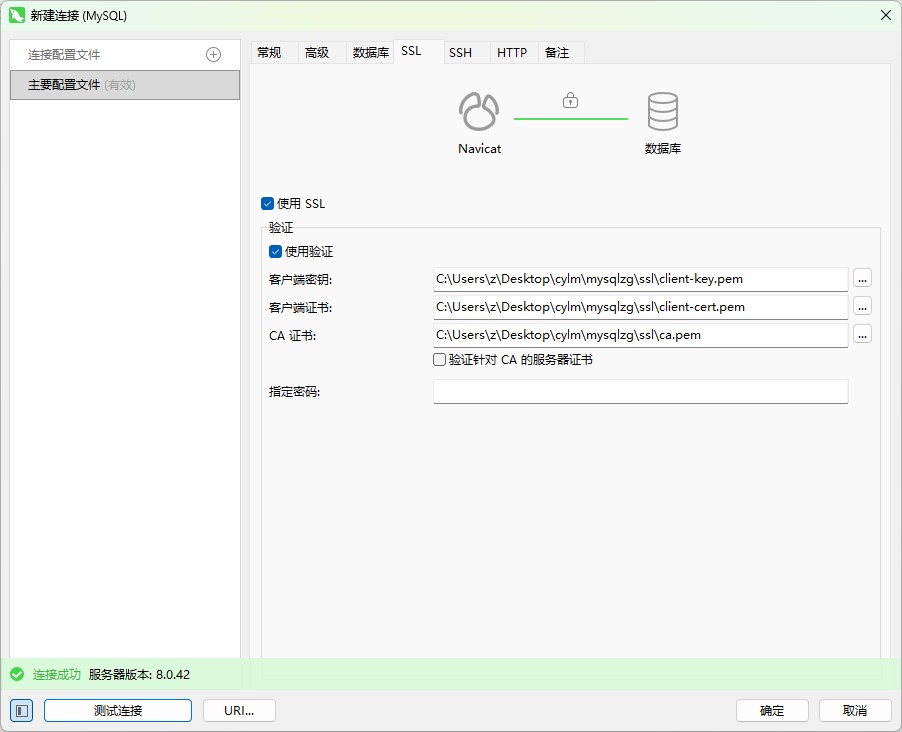This screenshot has width=902, height=732.
Task: Click the lock icon on connection line
Action: pyautogui.click(x=570, y=100)
